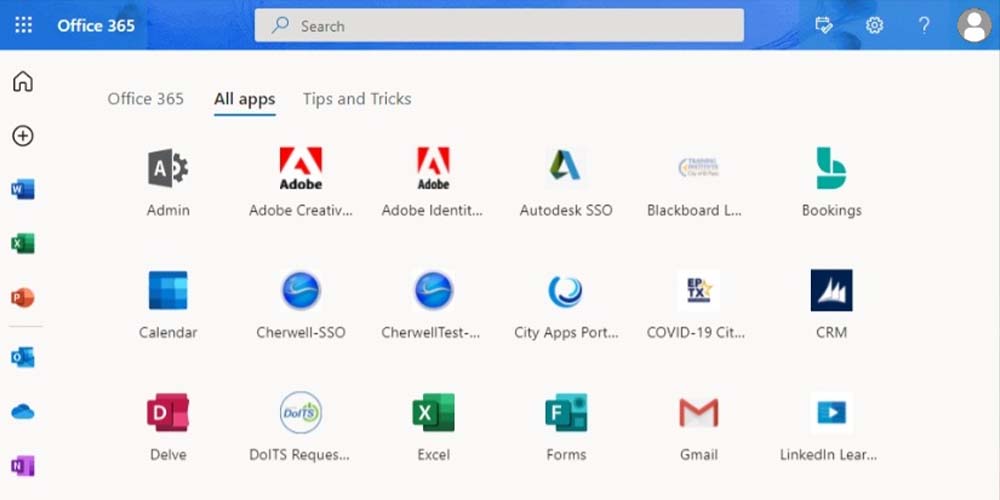Click the Admin app label

(x=168, y=210)
